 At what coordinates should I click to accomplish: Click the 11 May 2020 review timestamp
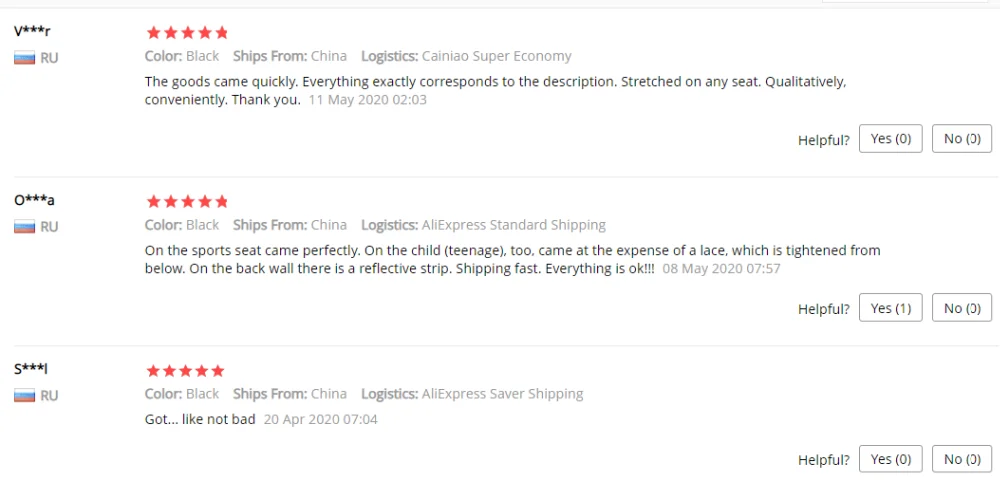(367, 100)
